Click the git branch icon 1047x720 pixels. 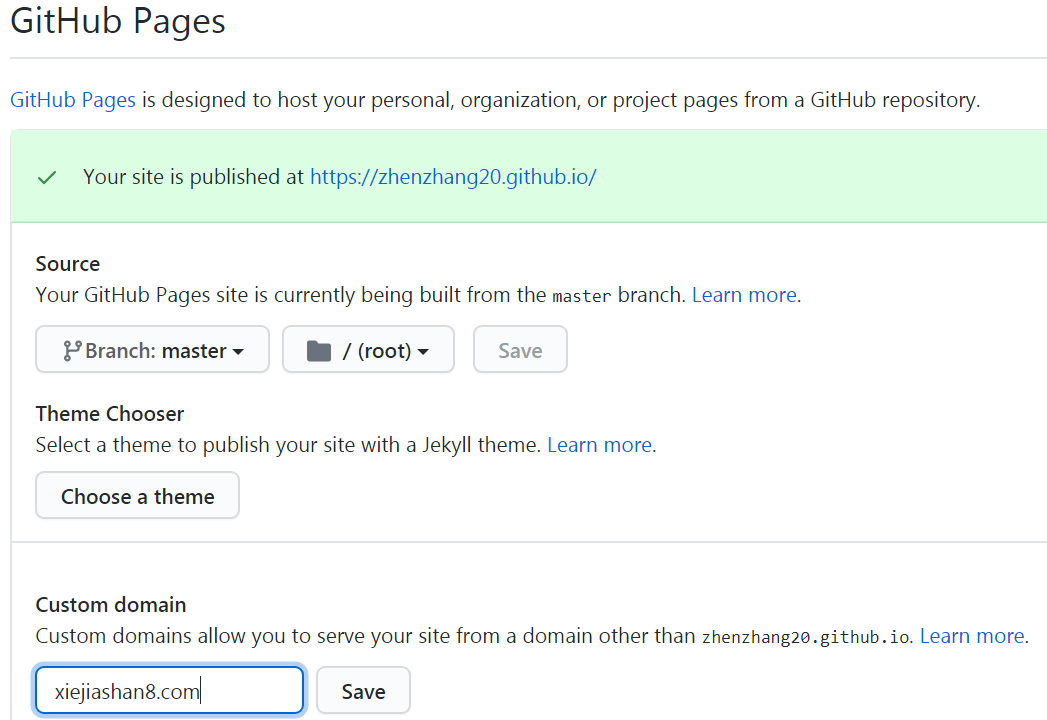pyautogui.click(x=71, y=351)
